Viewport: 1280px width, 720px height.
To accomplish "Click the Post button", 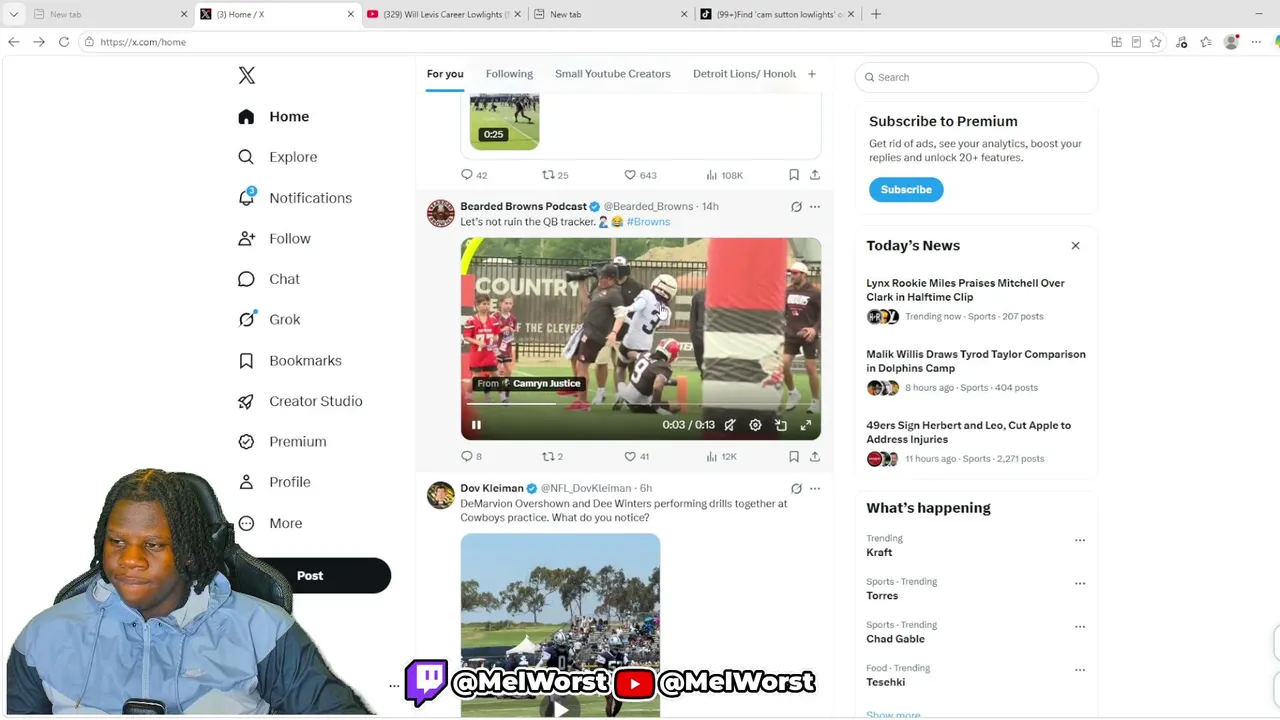I will coord(310,576).
